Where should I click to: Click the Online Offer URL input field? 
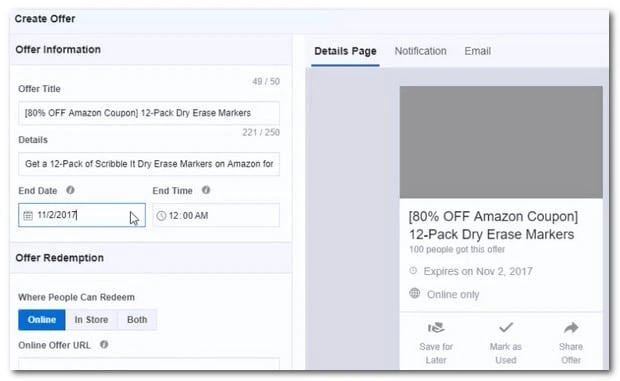(x=149, y=364)
